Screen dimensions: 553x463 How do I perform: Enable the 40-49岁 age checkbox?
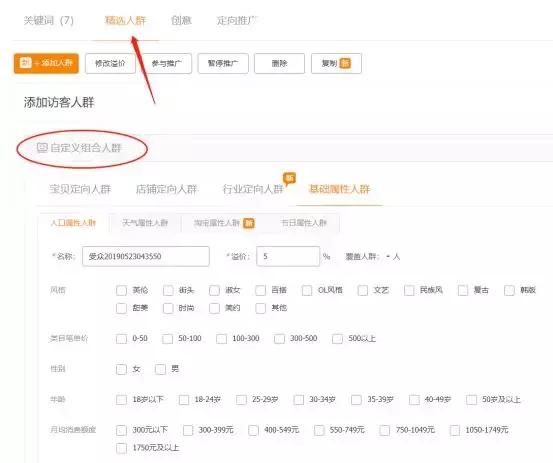tap(414, 400)
